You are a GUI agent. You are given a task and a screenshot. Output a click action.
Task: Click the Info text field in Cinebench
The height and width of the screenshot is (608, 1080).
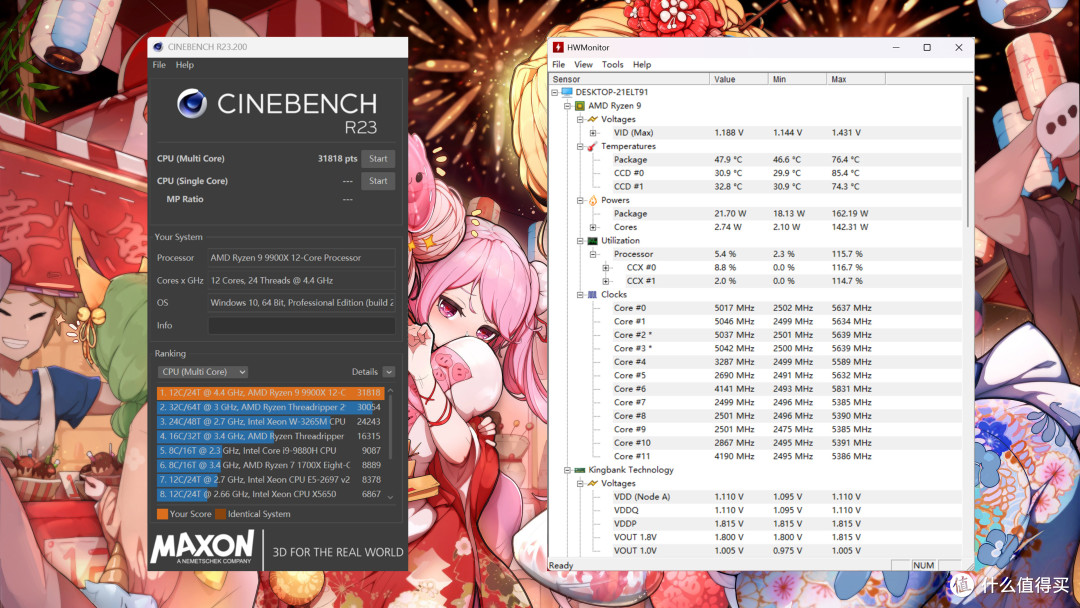[x=302, y=326]
